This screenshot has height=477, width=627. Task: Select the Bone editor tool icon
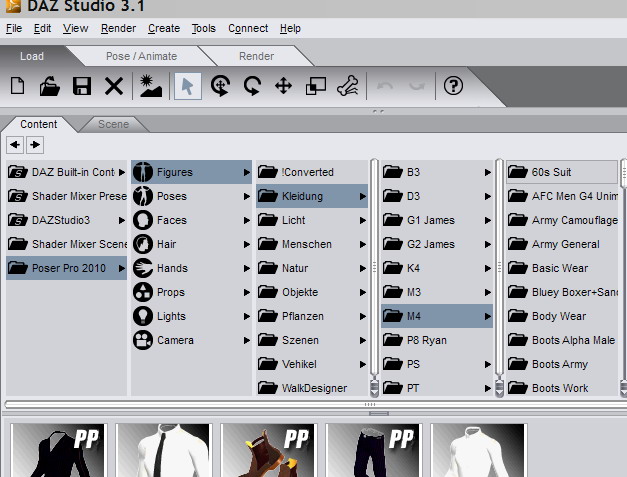(348, 86)
